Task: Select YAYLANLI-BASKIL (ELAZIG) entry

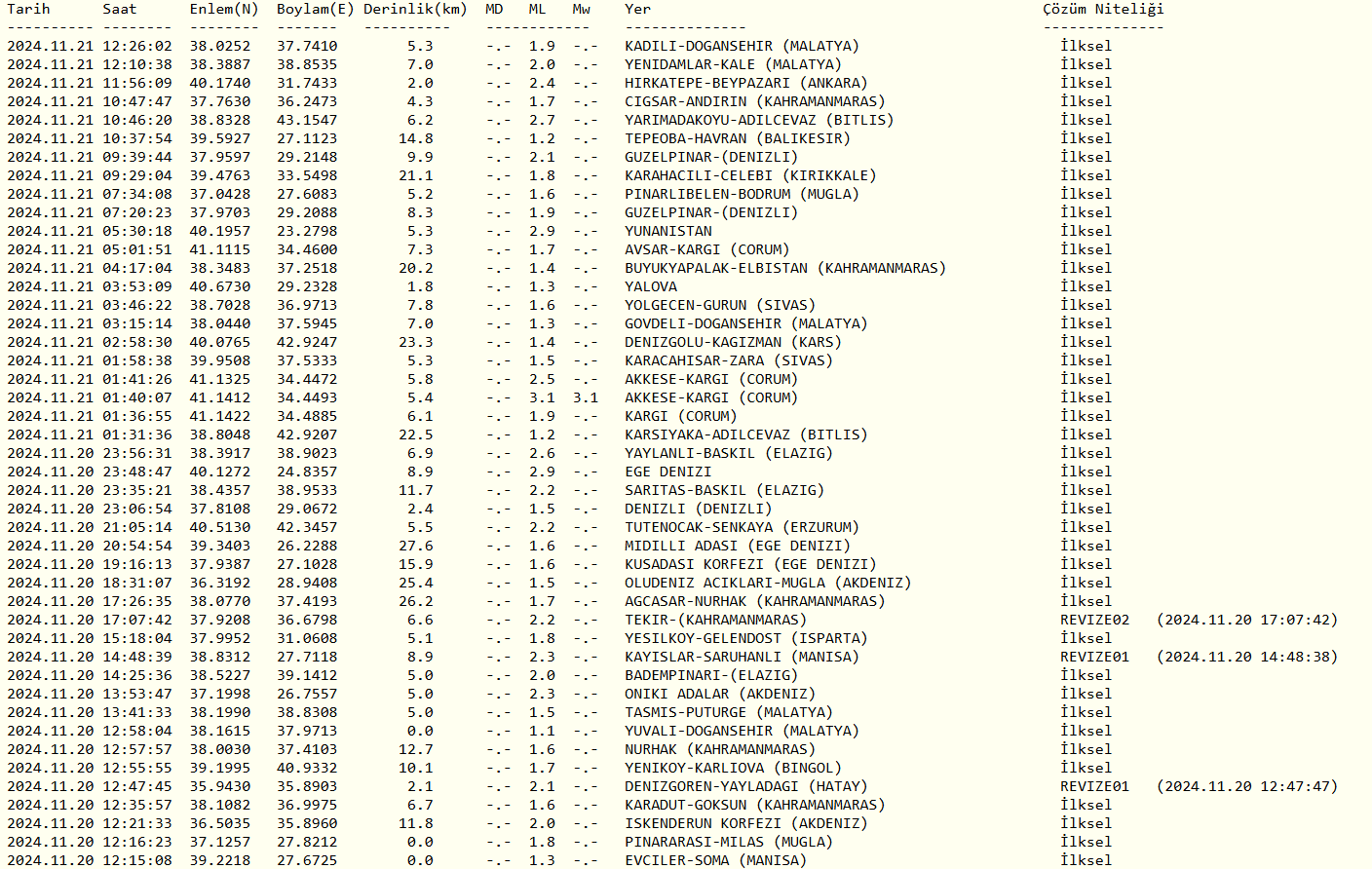Action: 728,453
